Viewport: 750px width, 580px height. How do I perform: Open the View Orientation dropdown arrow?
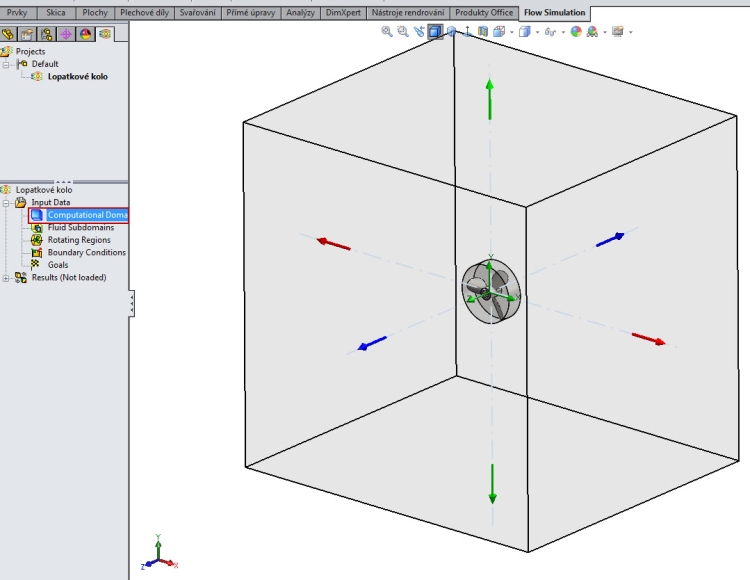pyautogui.click(x=512, y=32)
